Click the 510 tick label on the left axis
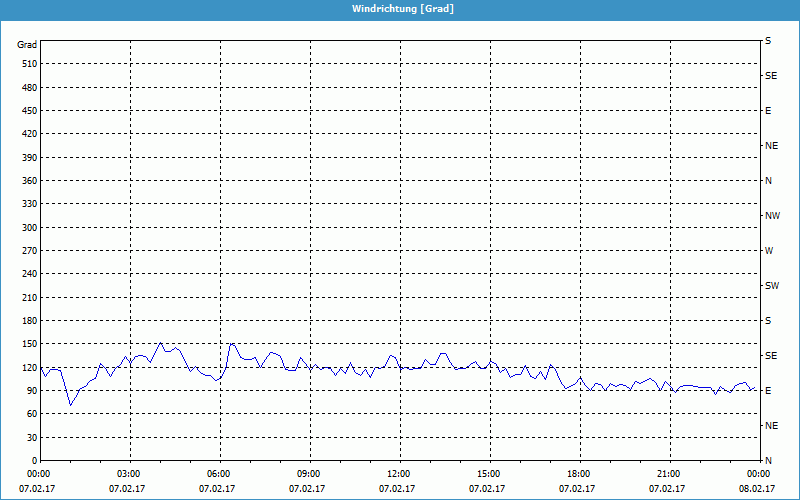 pyautogui.click(x=28, y=64)
